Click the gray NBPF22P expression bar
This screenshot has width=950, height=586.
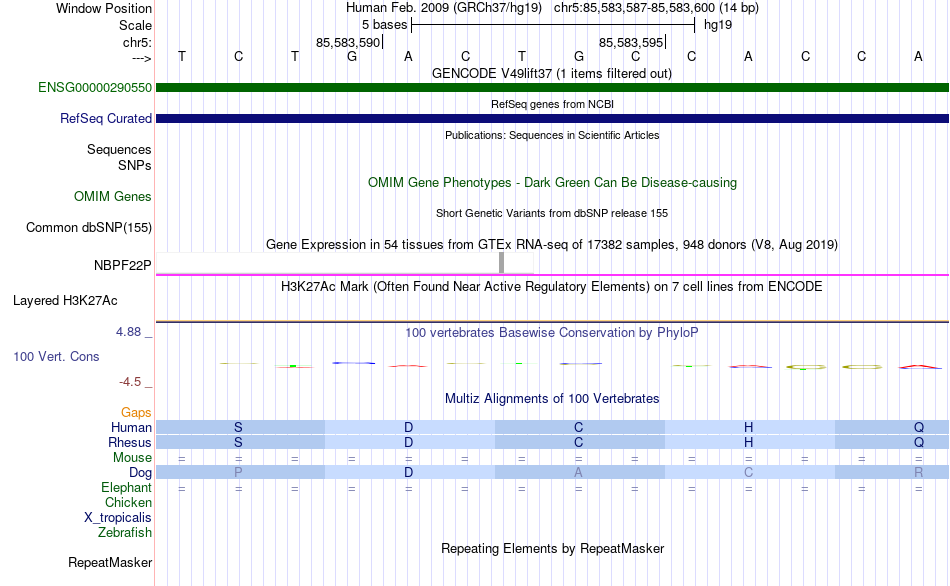(501, 262)
